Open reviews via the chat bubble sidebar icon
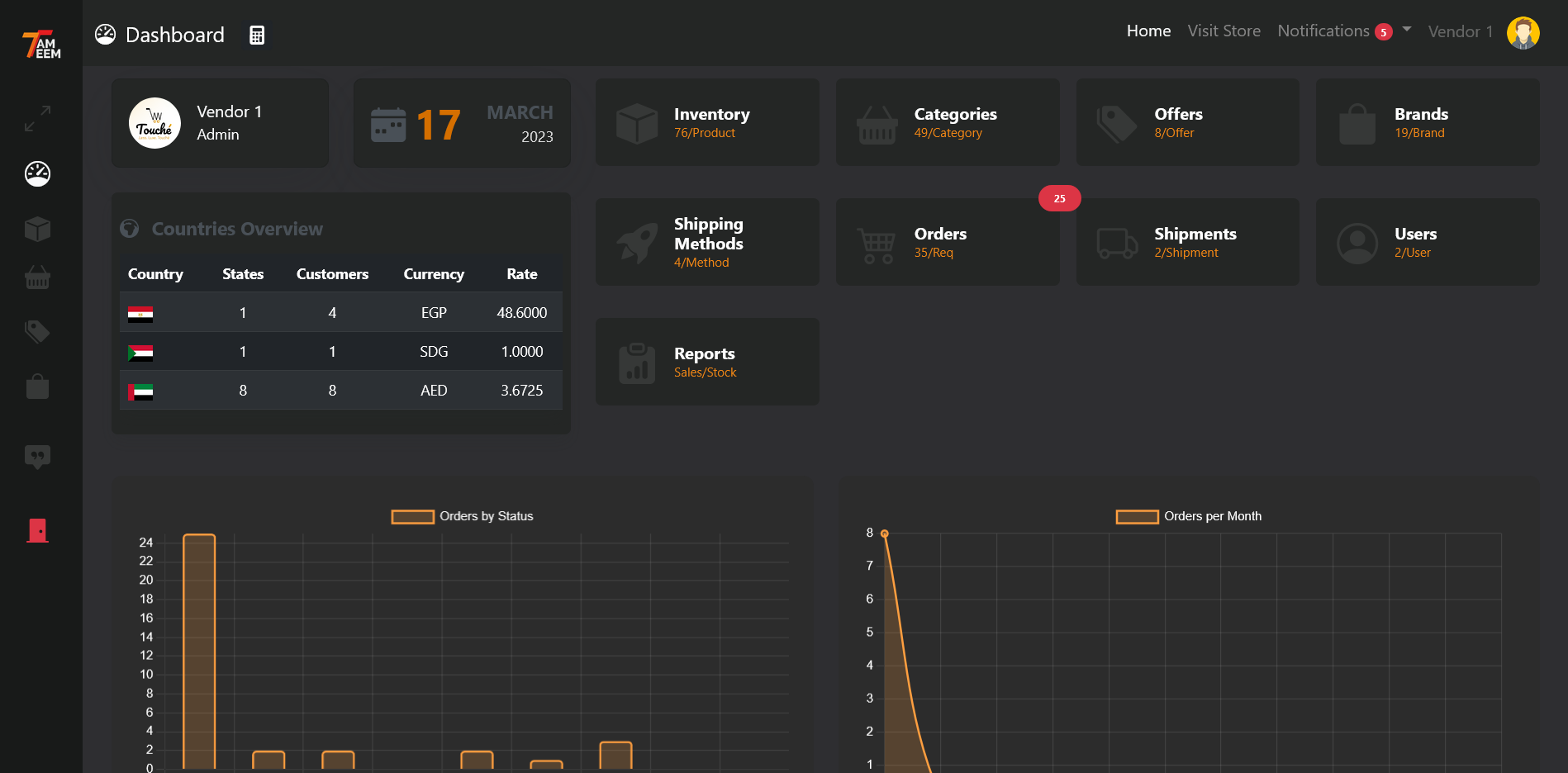The height and width of the screenshot is (773, 1568). pyautogui.click(x=37, y=457)
